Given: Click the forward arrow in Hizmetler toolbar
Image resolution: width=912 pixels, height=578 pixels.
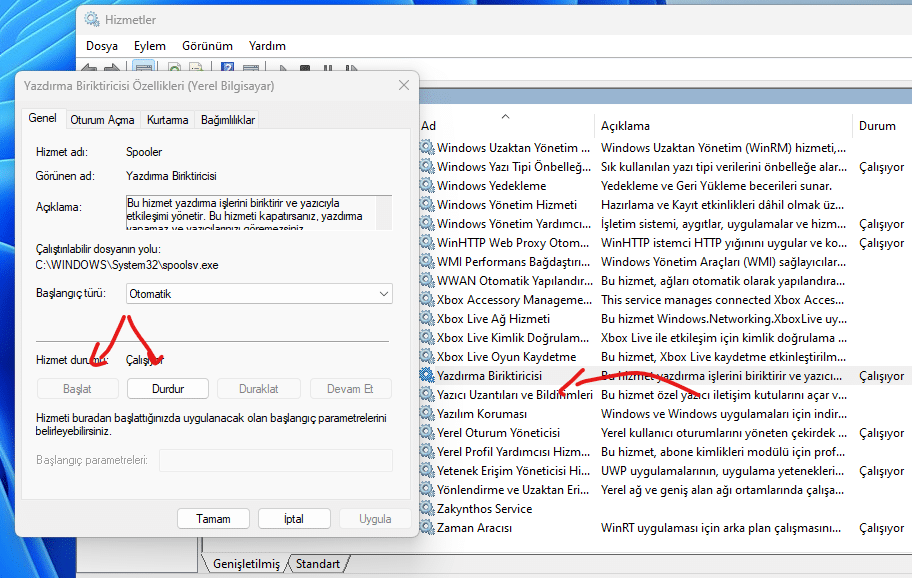Looking at the screenshot, I should pyautogui.click(x=112, y=68).
